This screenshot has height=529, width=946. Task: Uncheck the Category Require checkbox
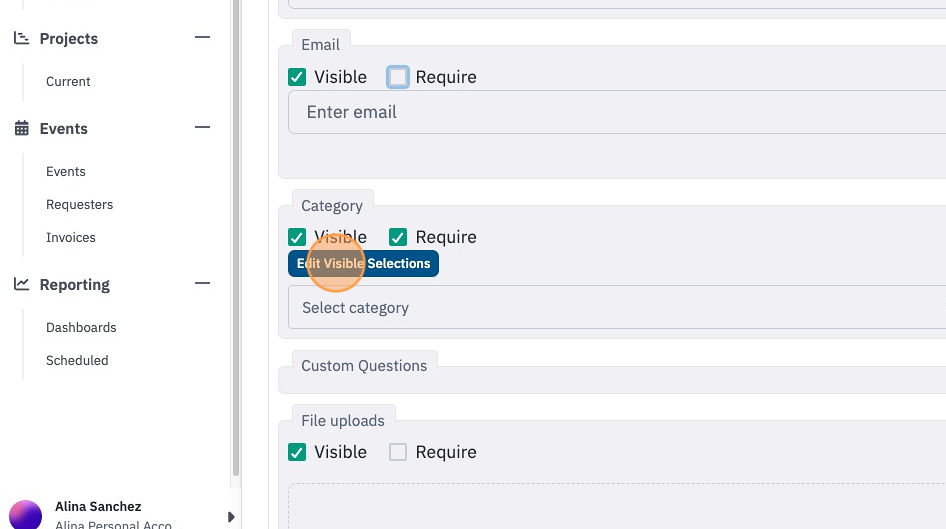(x=398, y=237)
